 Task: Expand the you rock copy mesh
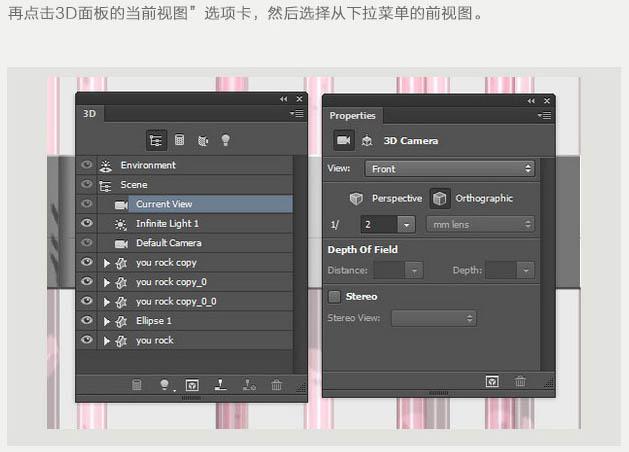pos(107,263)
